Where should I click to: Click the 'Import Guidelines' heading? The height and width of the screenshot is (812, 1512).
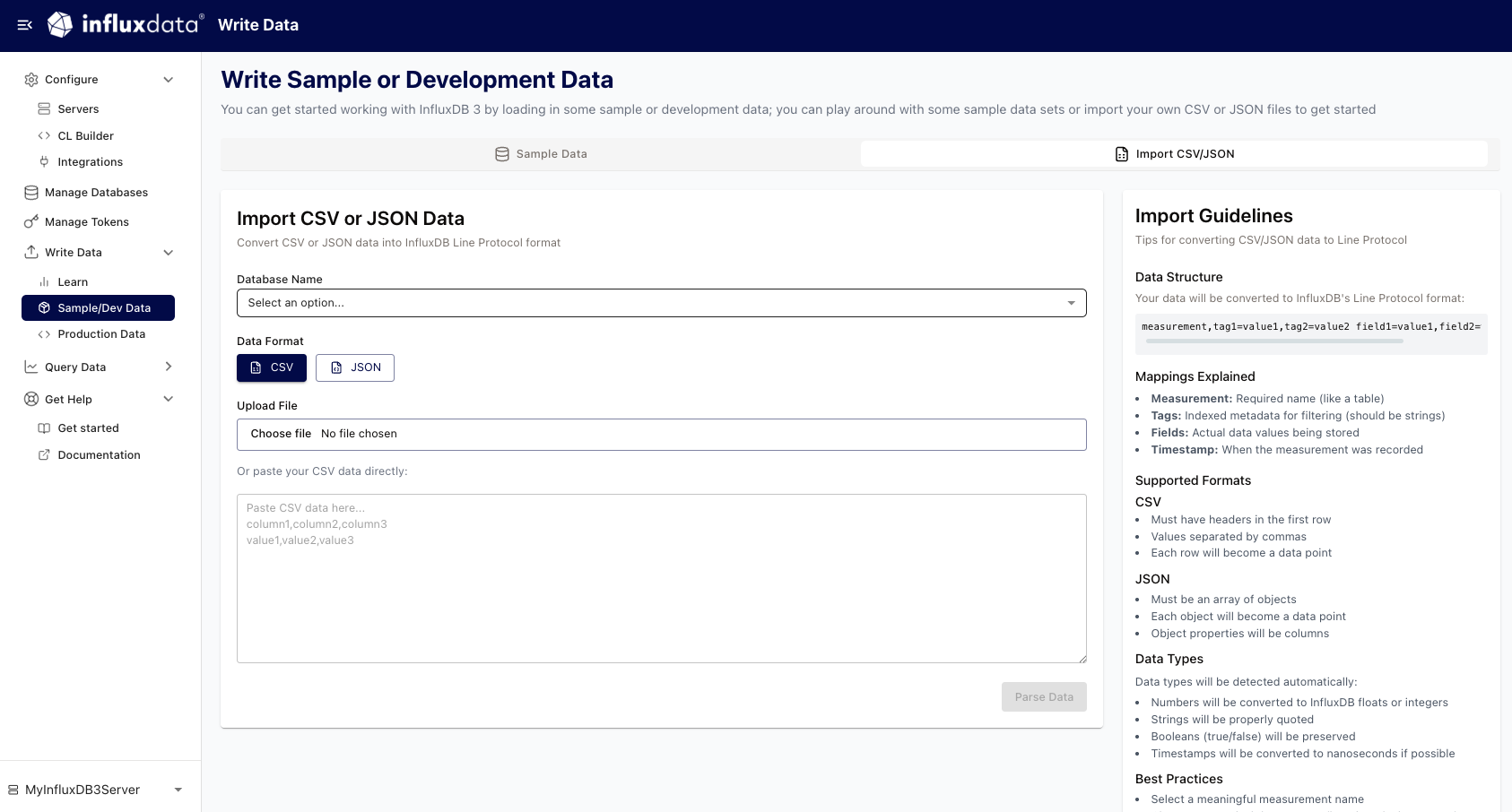point(1214,216)
